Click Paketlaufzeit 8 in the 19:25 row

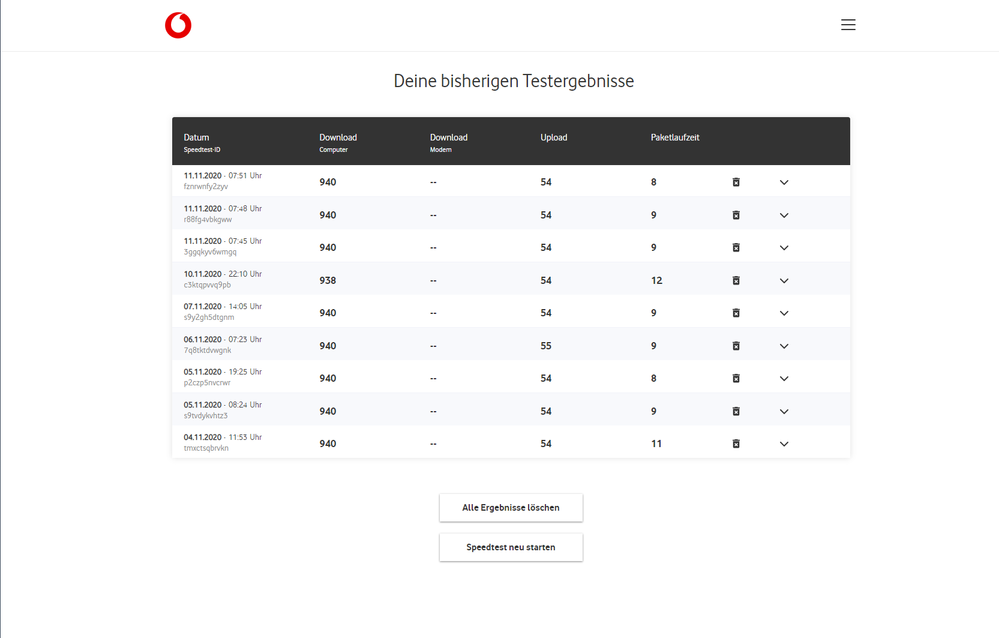point(654,379)
